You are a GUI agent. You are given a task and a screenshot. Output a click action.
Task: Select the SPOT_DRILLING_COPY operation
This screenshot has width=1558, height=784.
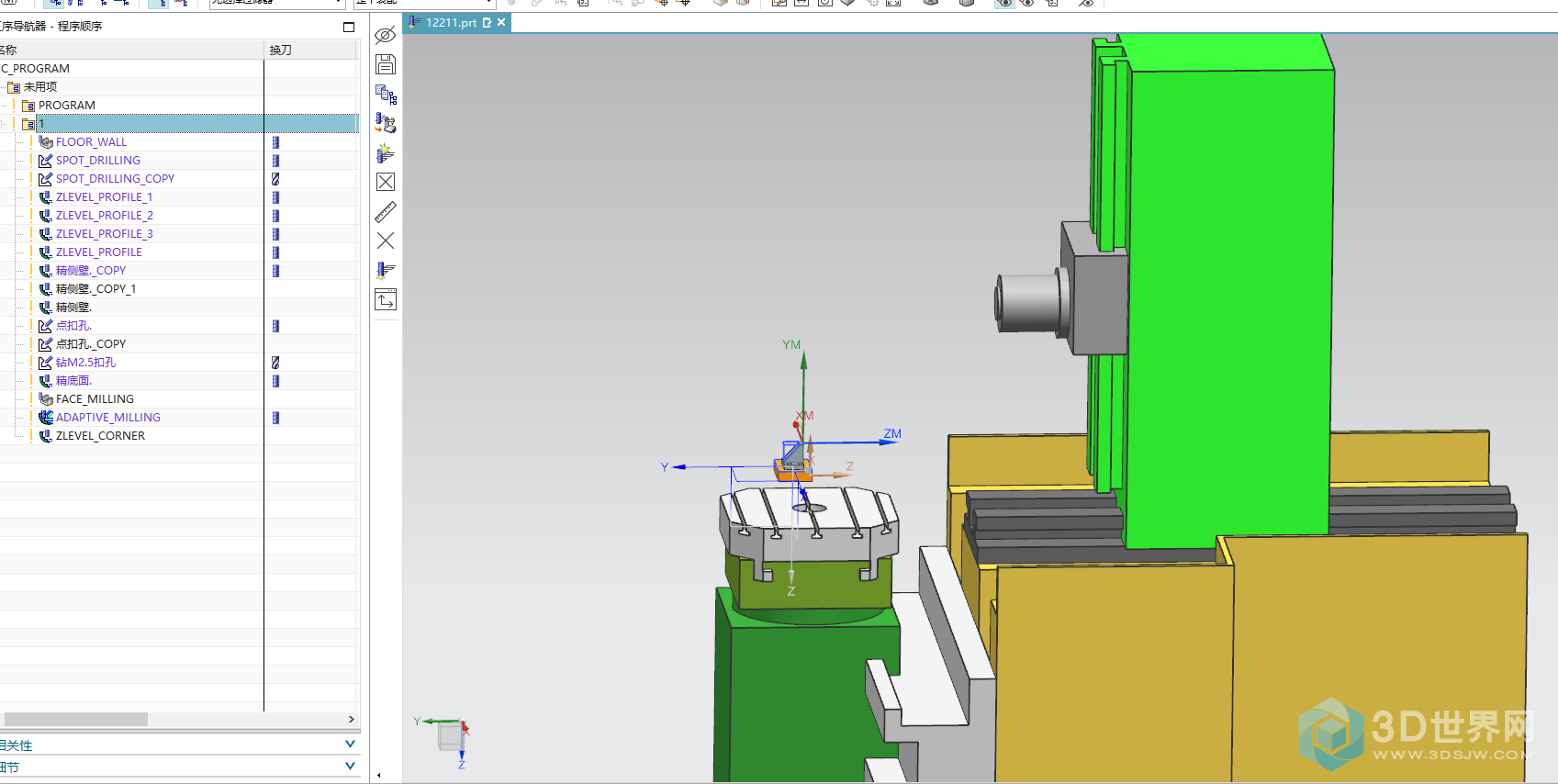pyautogui.click(x=115, y=179)
